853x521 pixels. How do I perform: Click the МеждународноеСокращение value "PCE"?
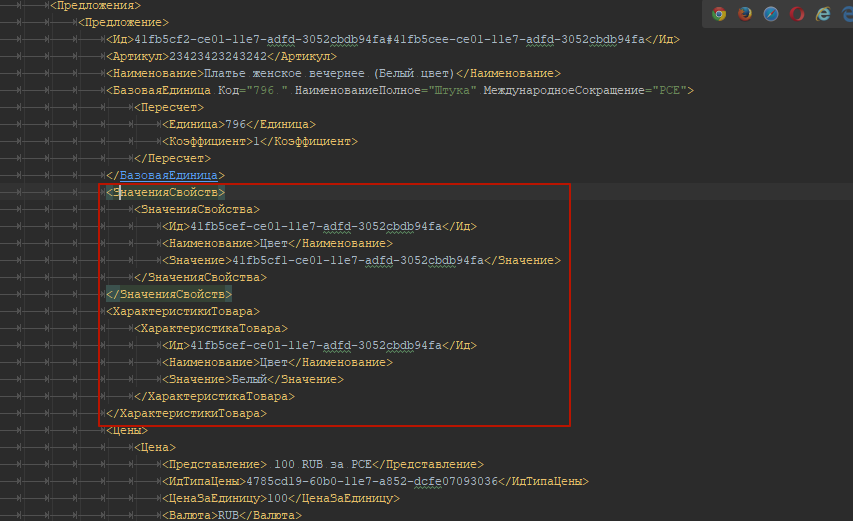(x=669, y=90)
